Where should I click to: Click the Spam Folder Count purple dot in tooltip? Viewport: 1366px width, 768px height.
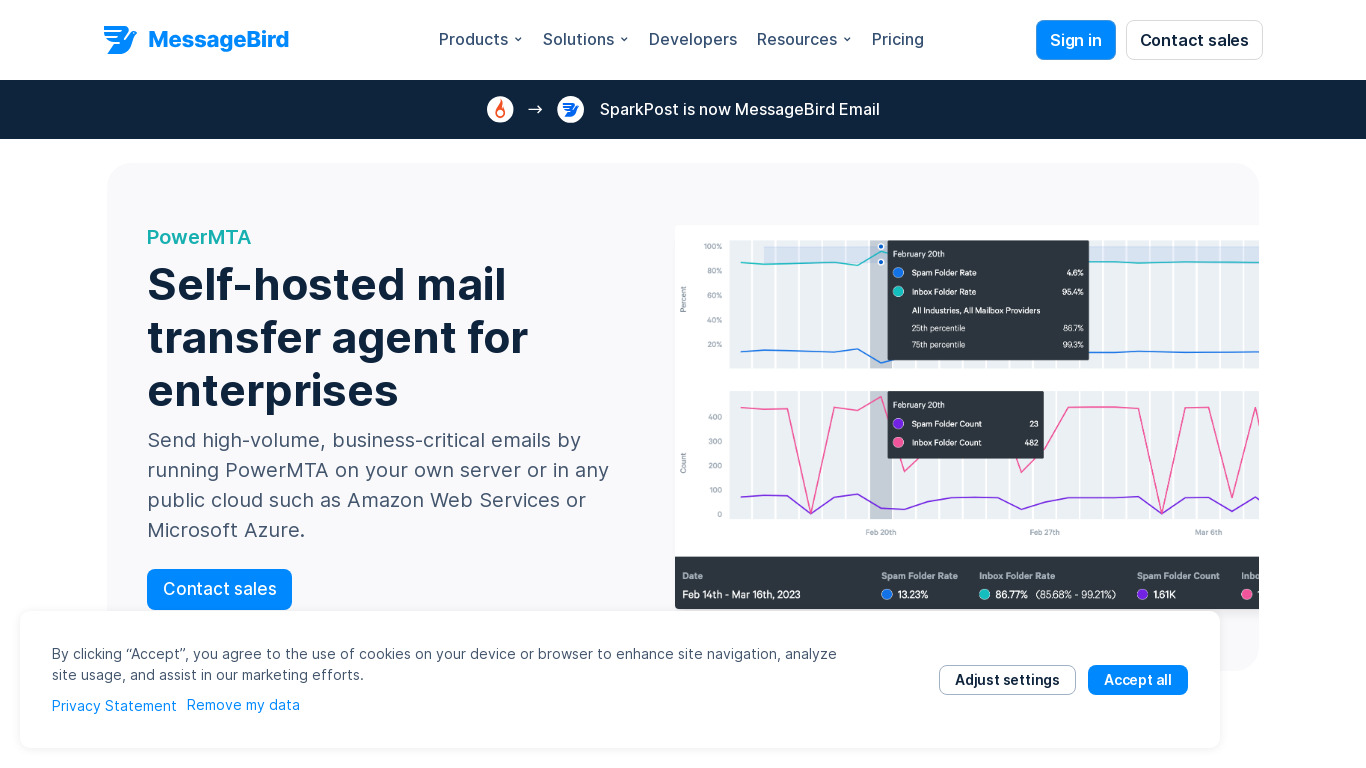898,423
